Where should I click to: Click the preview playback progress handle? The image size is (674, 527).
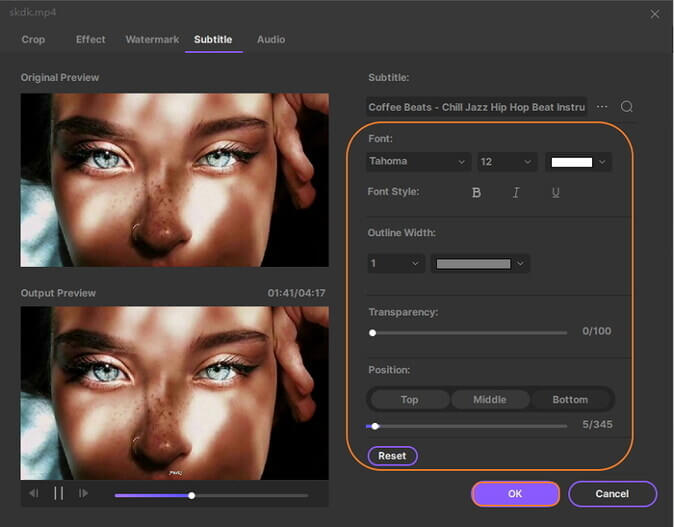[x=192, y=496]
